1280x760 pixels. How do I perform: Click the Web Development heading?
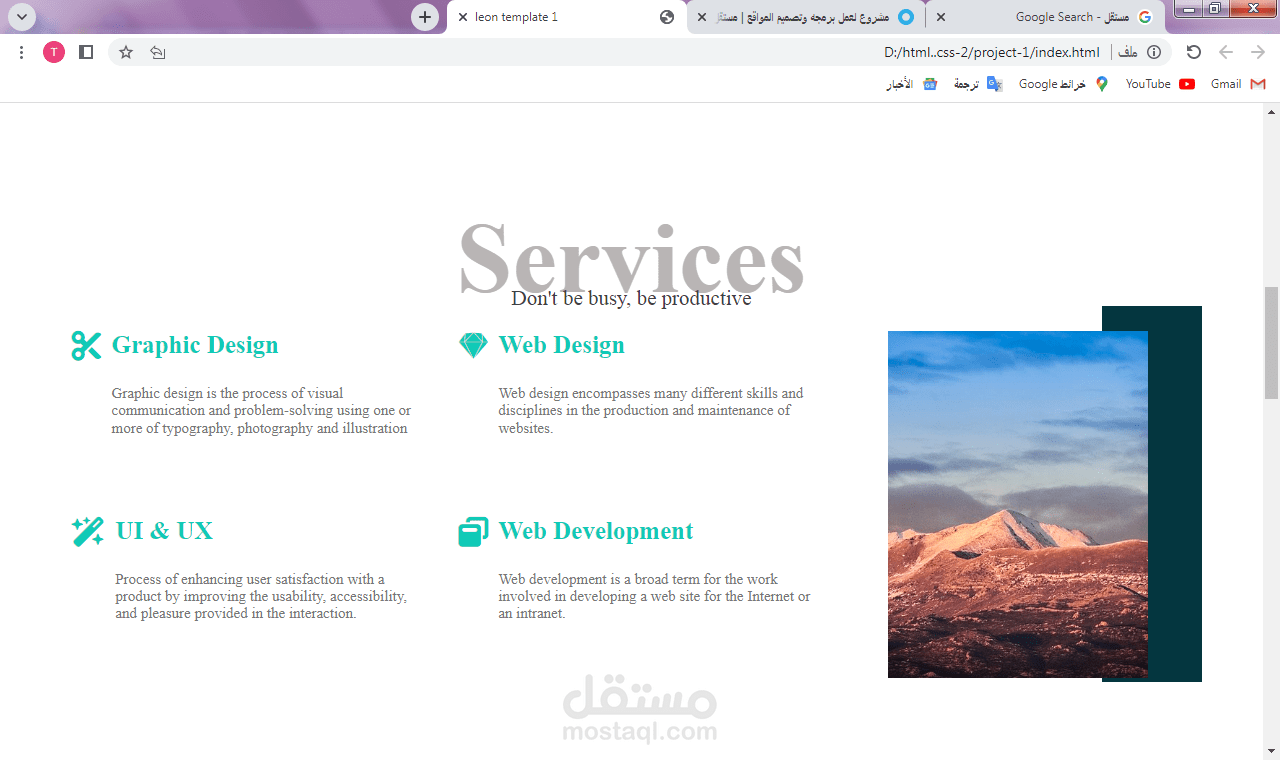(596, 531)
